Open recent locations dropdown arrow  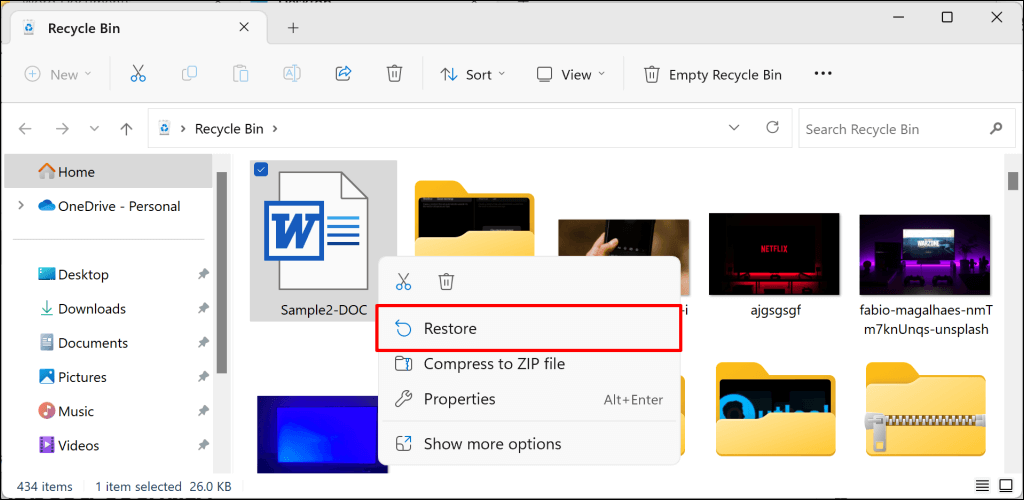95,129
